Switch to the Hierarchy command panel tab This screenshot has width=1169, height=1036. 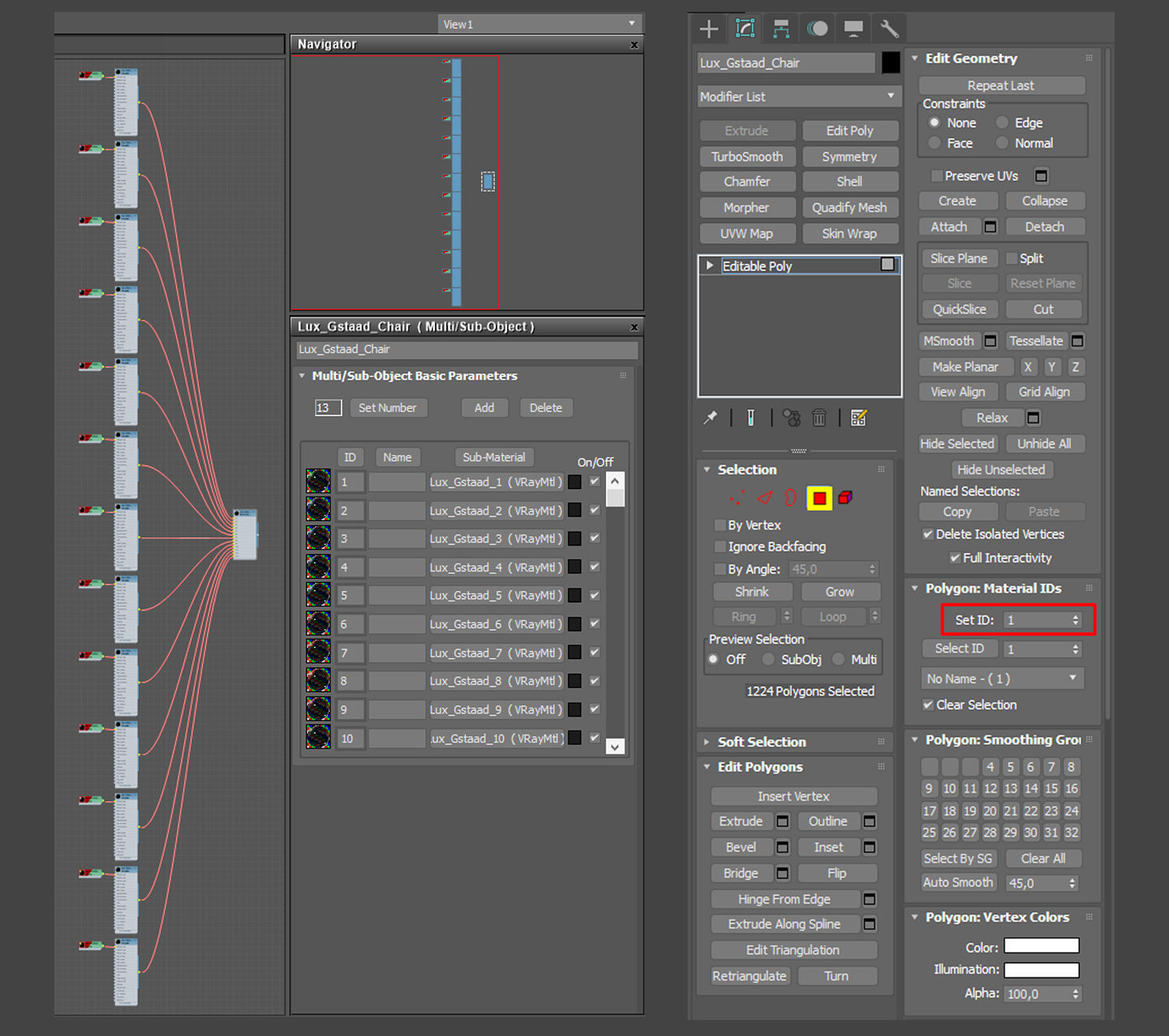[781, 30]
